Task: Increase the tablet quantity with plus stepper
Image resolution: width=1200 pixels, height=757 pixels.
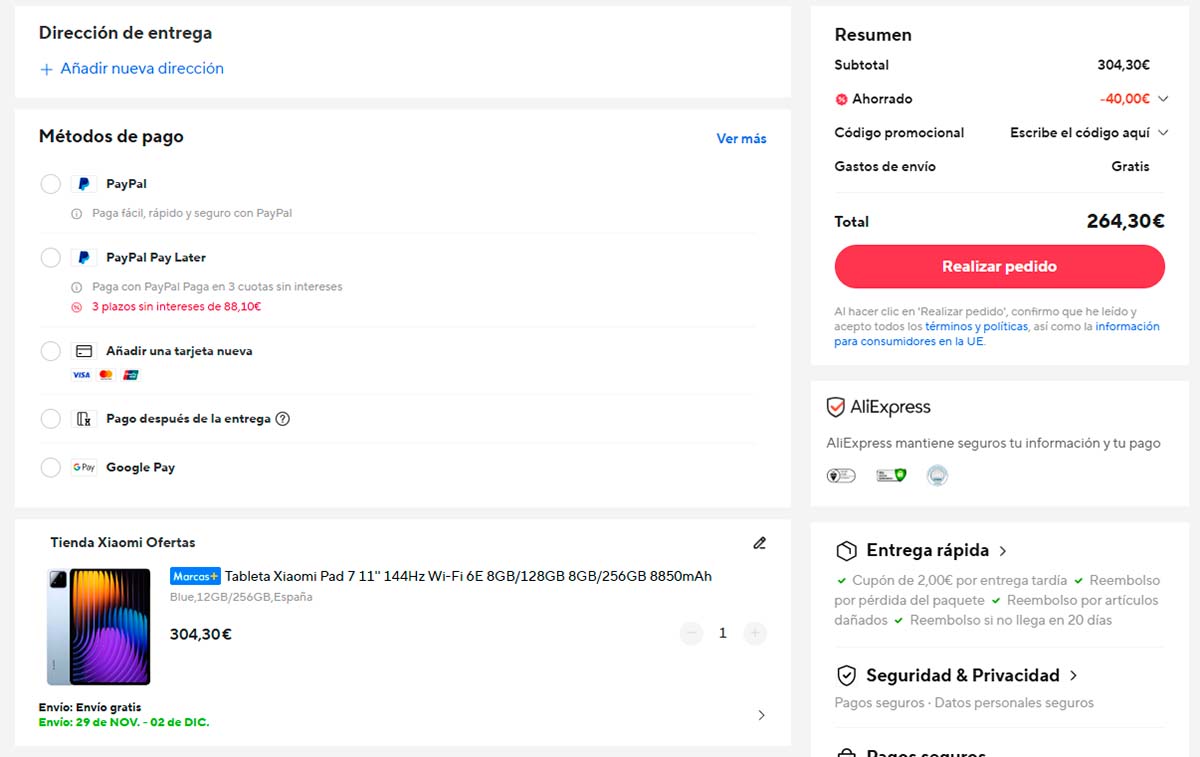Action: click(x=755, y=633)
